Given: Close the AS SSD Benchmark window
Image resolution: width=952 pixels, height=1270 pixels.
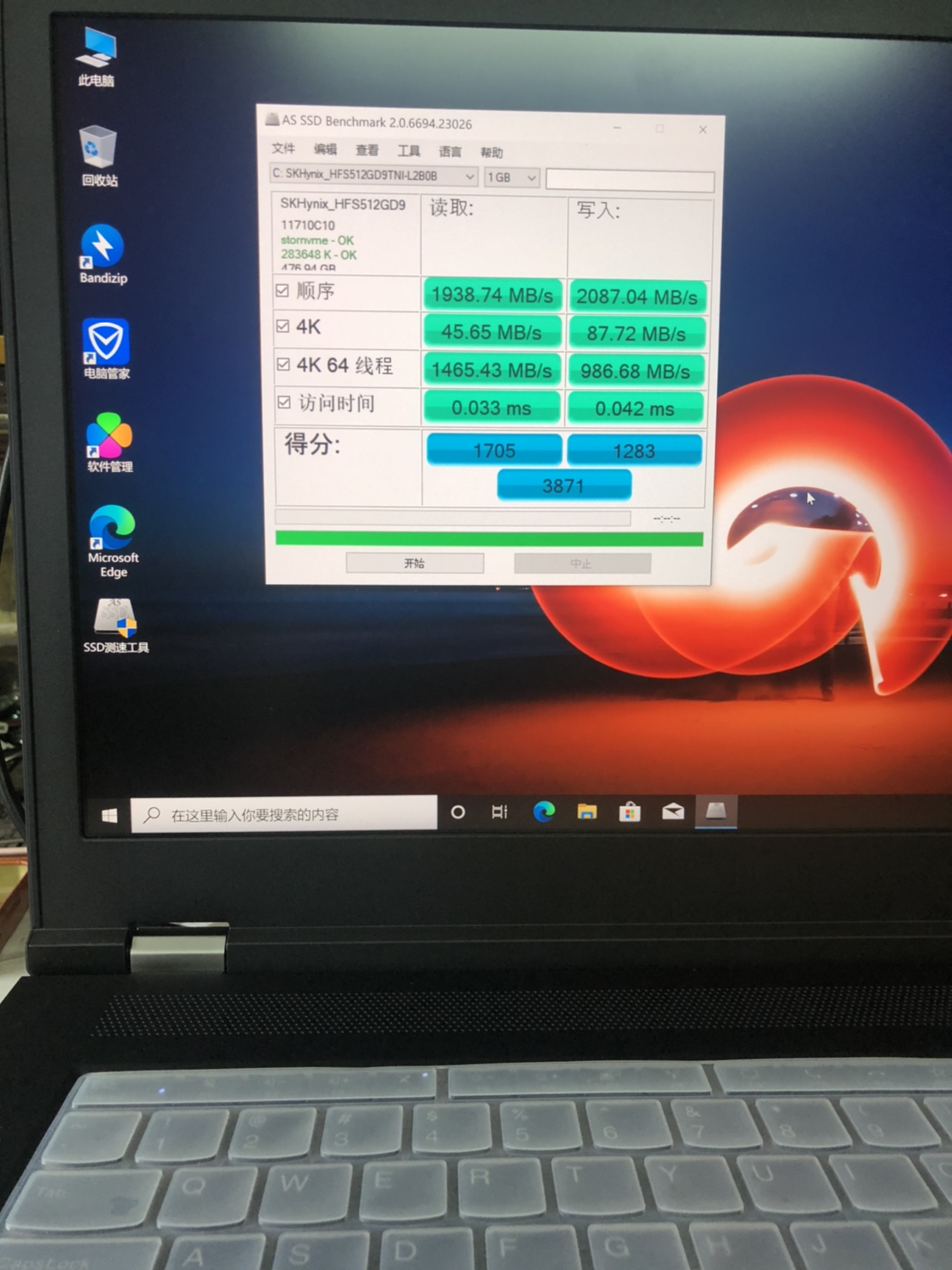Looking at the screenshot, I should [x=703, y=130].
